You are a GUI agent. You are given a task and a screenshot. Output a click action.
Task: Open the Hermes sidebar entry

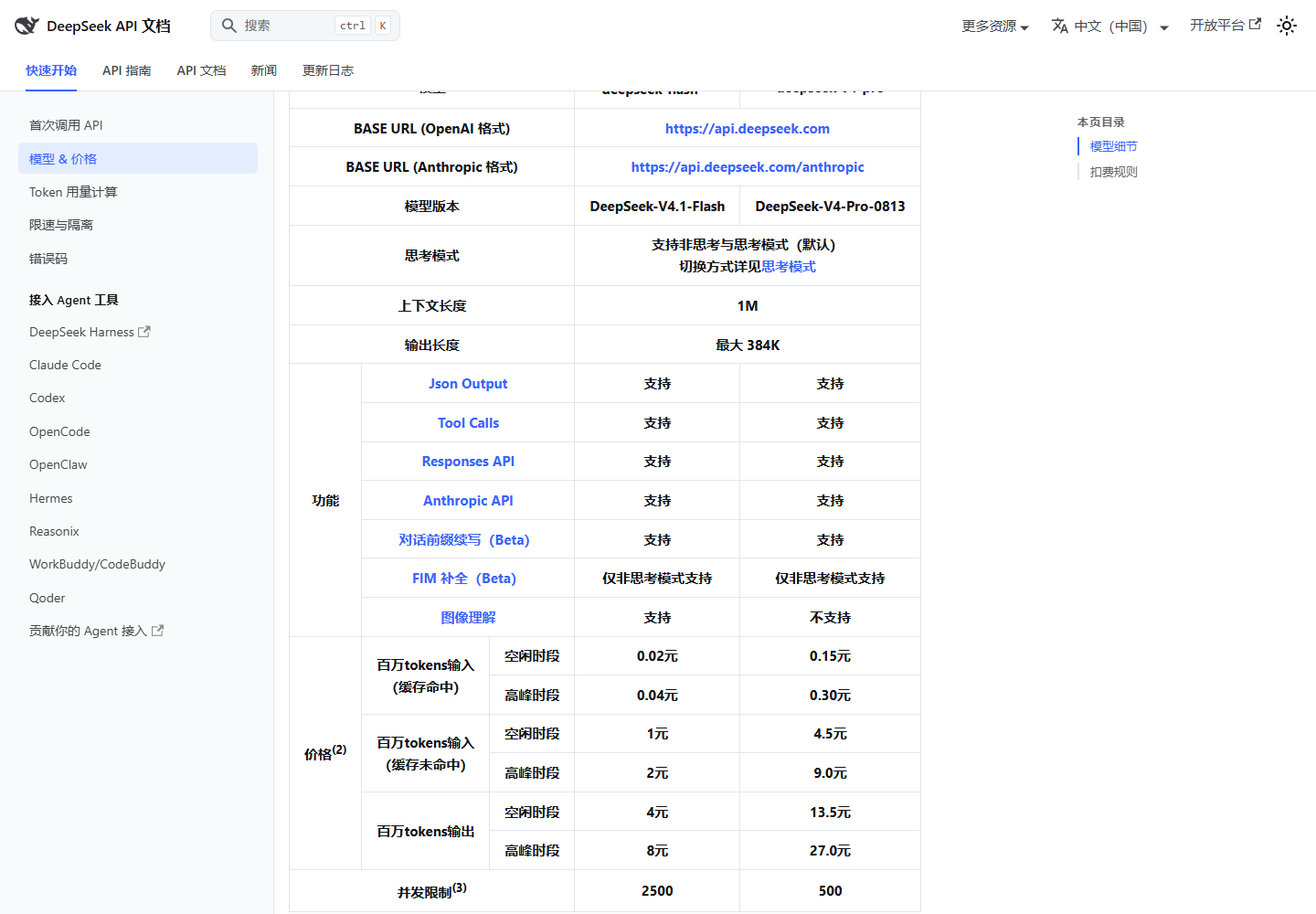(x=138, y=498)
